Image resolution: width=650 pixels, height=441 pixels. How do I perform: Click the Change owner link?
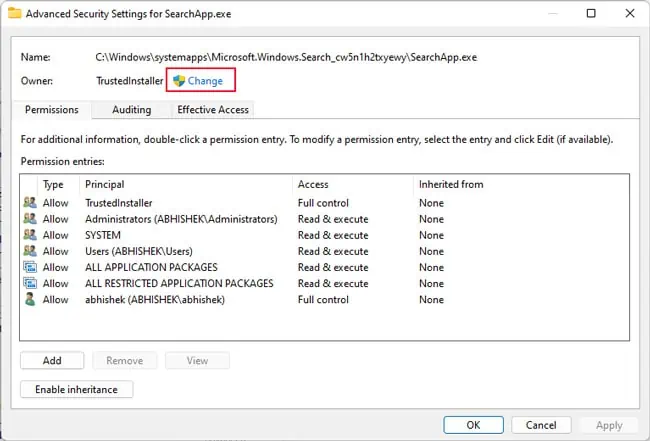(205, 81)
